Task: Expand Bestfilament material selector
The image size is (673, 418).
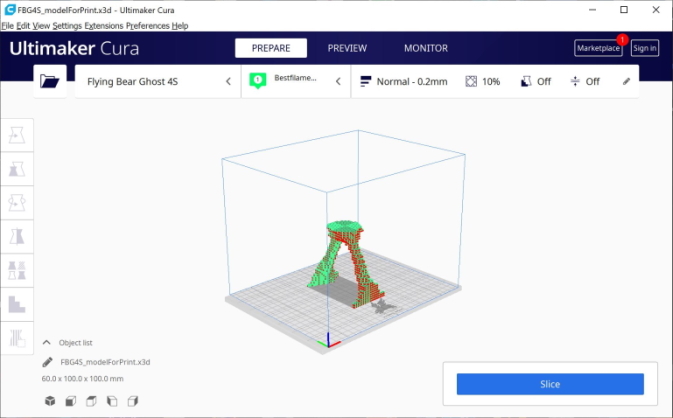Action: [x=296, y=82]
